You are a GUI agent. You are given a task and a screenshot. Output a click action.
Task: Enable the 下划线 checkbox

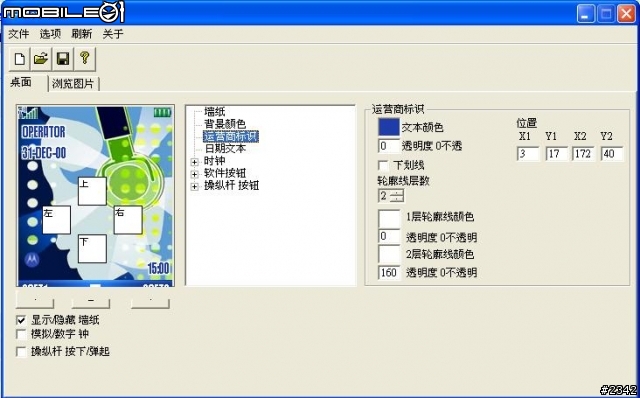point(383,165)
